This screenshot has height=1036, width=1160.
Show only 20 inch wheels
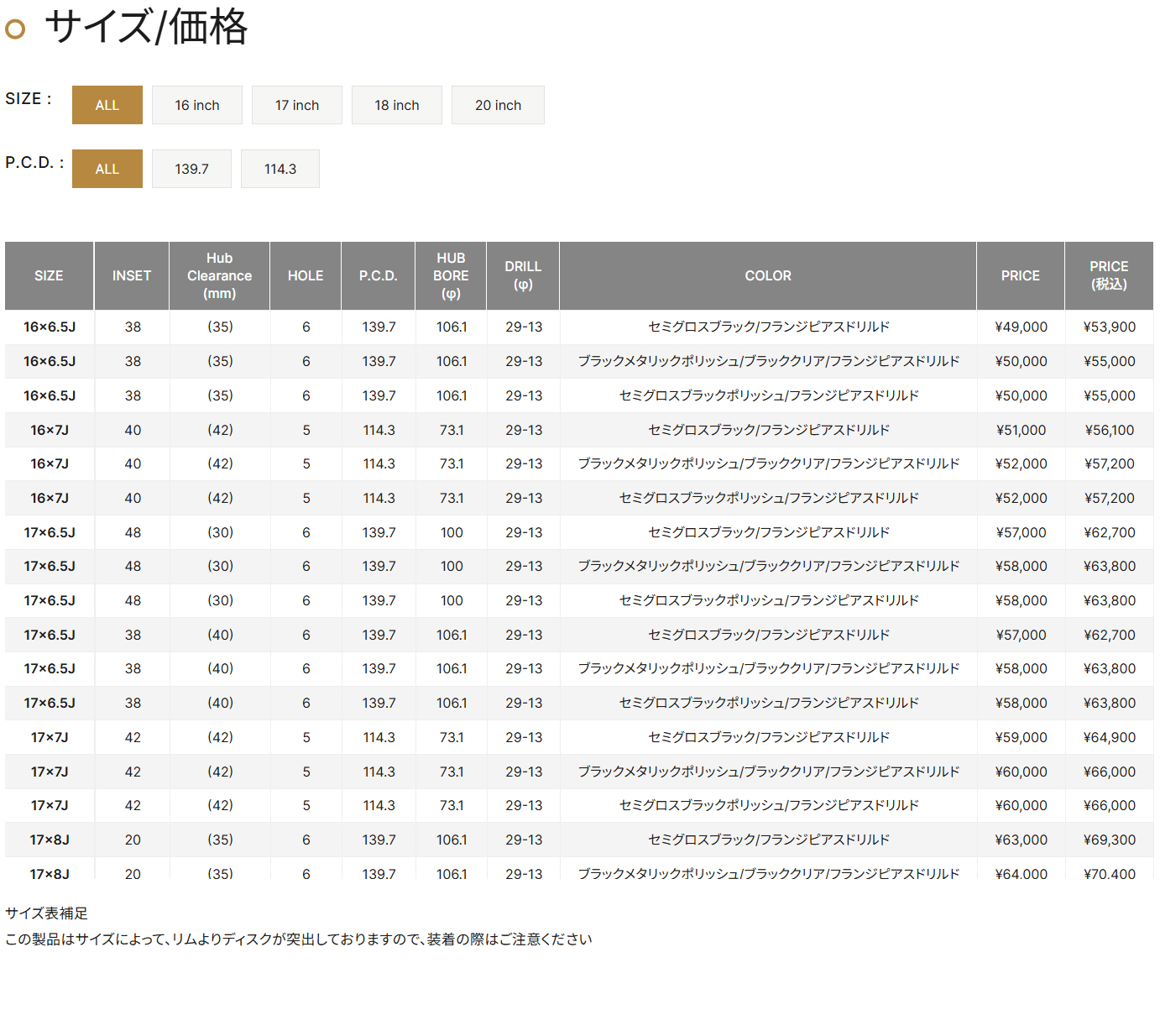point(498,105)
